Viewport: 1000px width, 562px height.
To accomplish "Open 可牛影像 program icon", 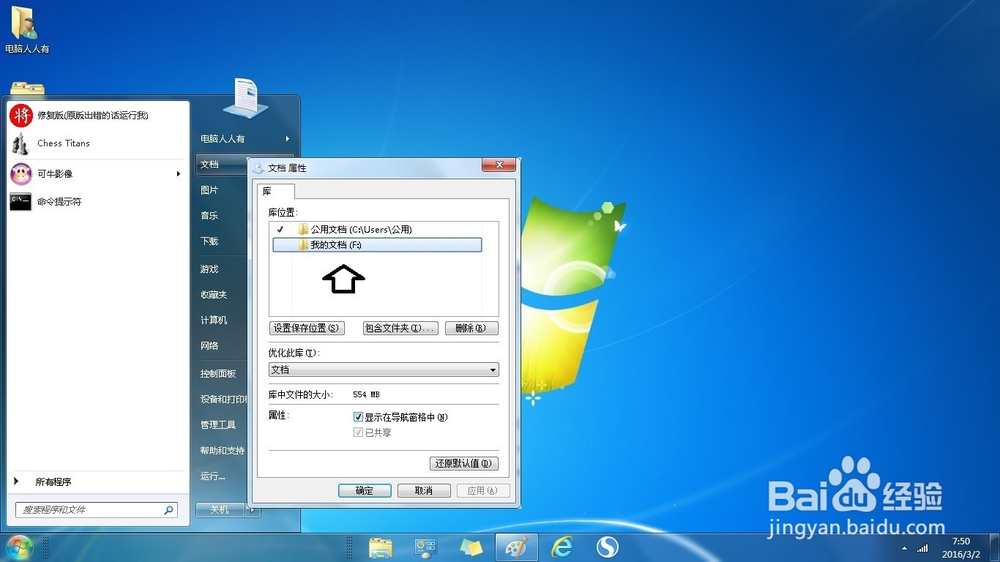I will pos(21,174).
